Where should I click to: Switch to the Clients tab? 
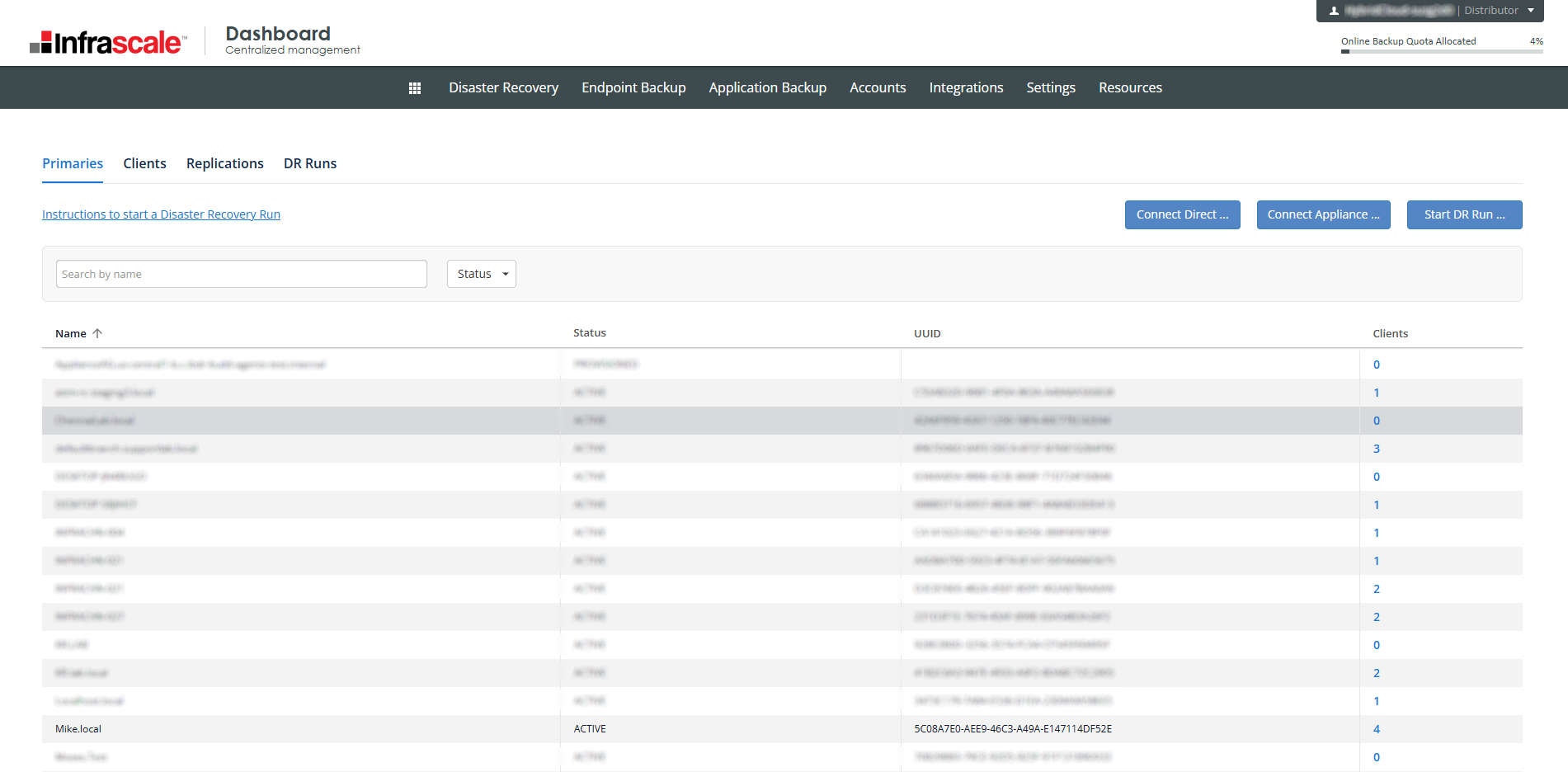coord(144,163)
